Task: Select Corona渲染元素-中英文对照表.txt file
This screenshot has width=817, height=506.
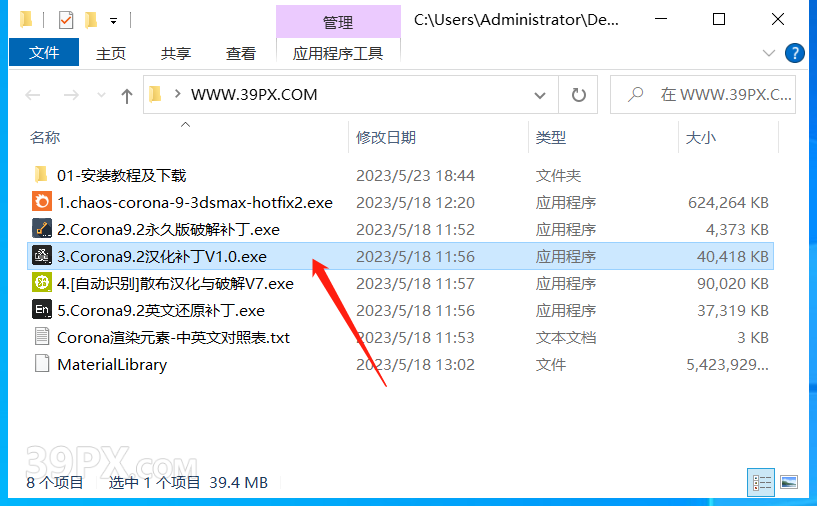Action: click(174, 338)
